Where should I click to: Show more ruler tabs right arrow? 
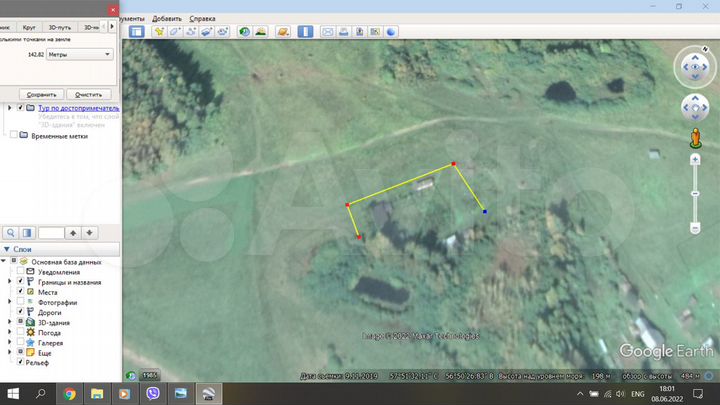click(112, 27)
